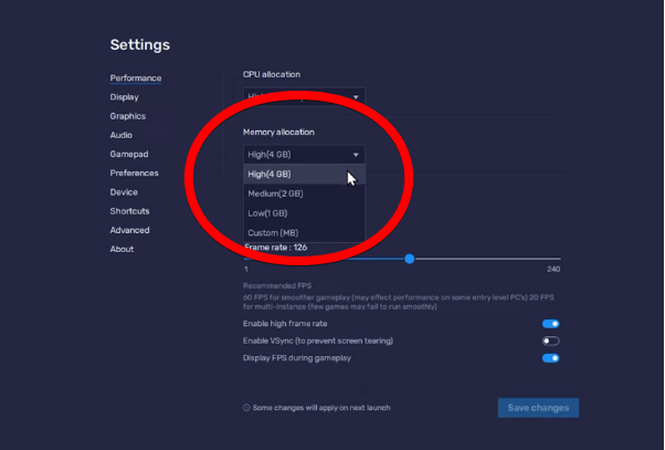
Task: Select the Gamepad settings tab
Action: [129, 154]
